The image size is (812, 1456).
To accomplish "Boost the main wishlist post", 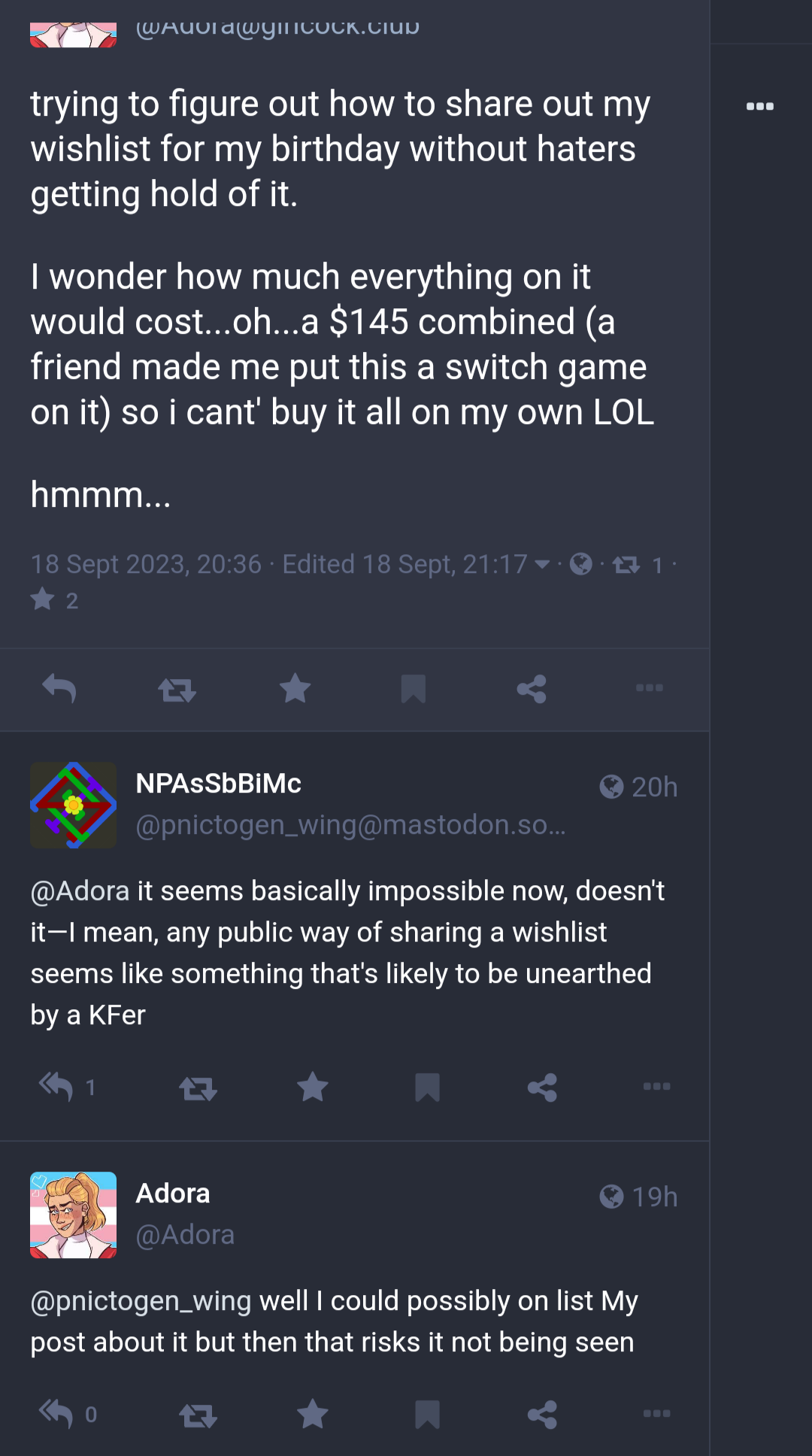I will point(177,689).
